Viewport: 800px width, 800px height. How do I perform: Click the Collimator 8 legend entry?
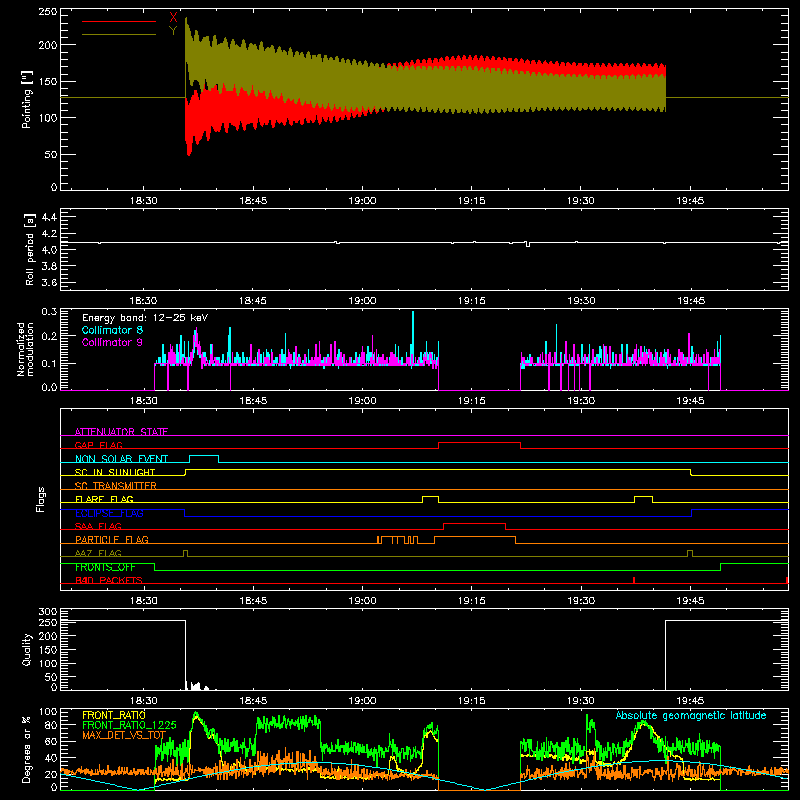tap(112, 330)
